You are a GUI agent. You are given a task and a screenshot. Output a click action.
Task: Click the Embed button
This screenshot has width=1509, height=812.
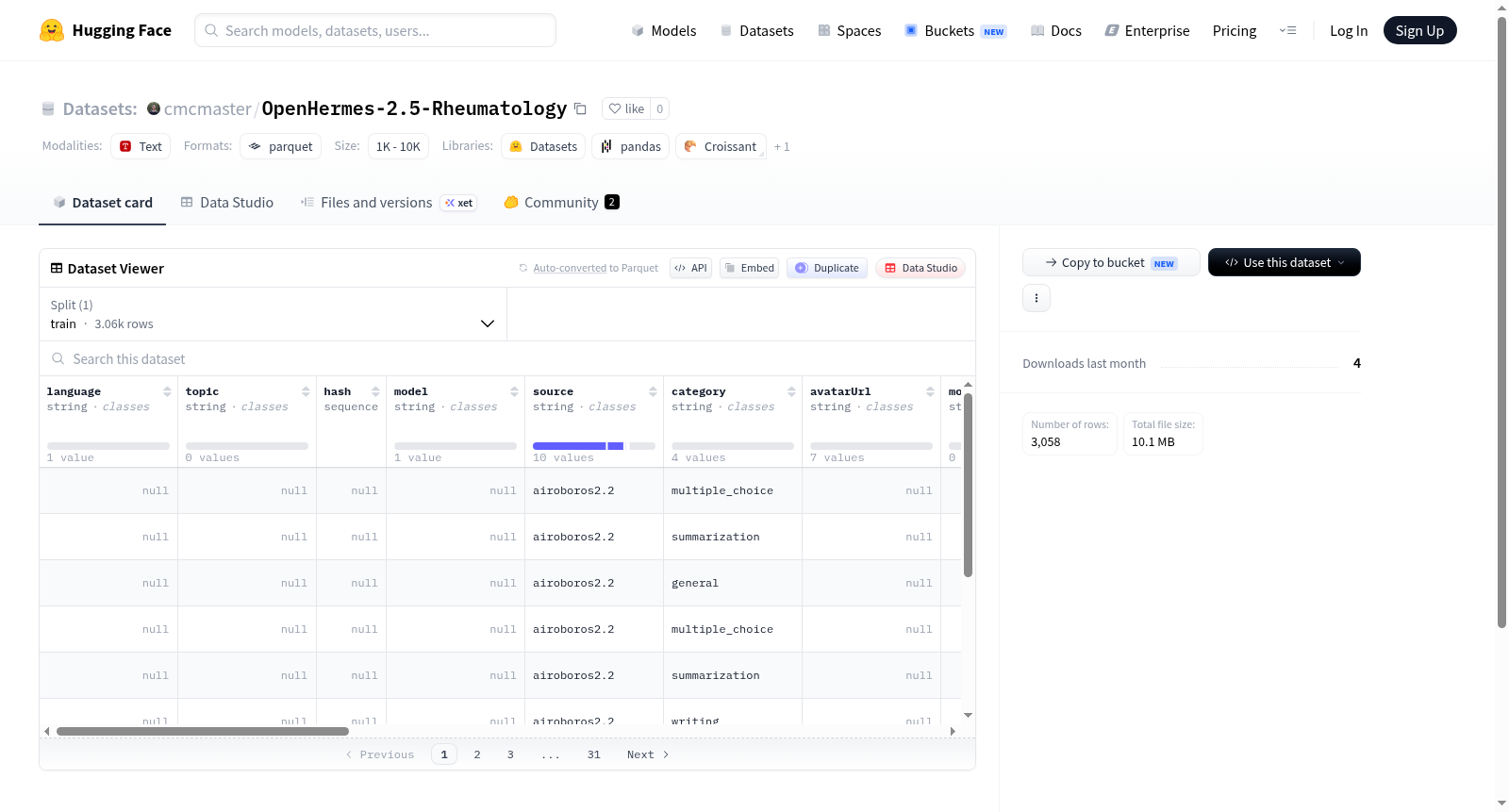click(750, 268)
